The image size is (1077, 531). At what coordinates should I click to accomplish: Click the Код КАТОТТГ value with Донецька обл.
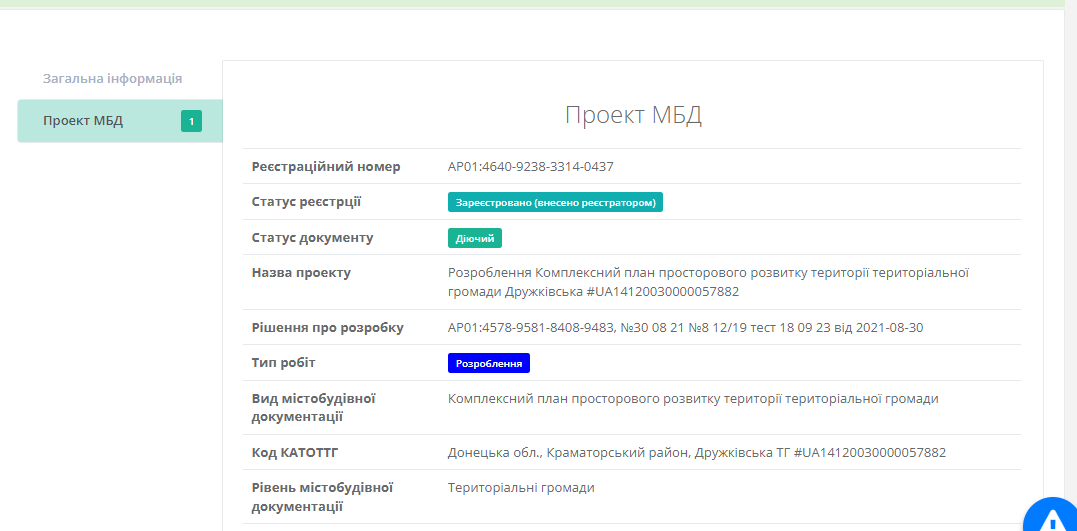(x=696, y=452)
